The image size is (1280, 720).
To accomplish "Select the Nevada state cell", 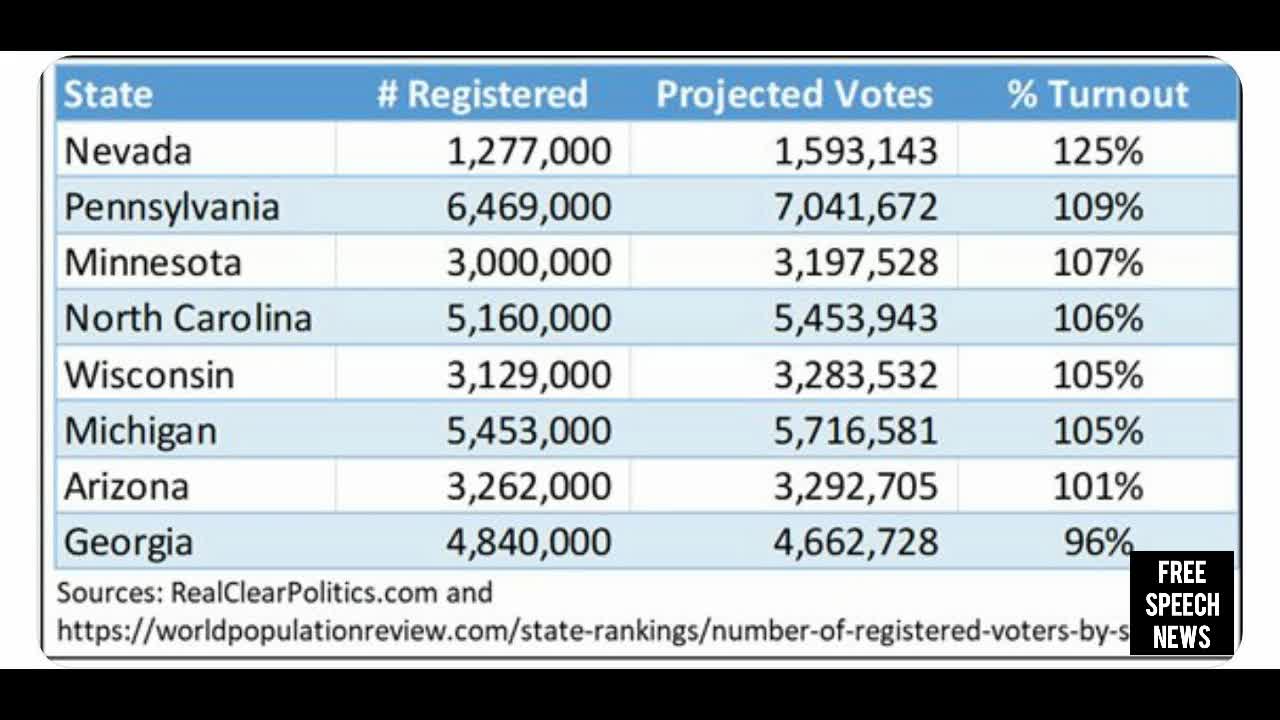I will 128,151.
